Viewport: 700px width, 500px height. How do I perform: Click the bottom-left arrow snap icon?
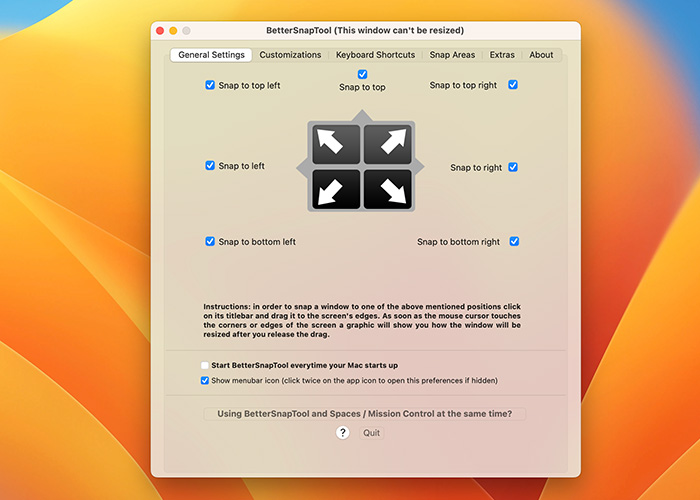(336, 189)
